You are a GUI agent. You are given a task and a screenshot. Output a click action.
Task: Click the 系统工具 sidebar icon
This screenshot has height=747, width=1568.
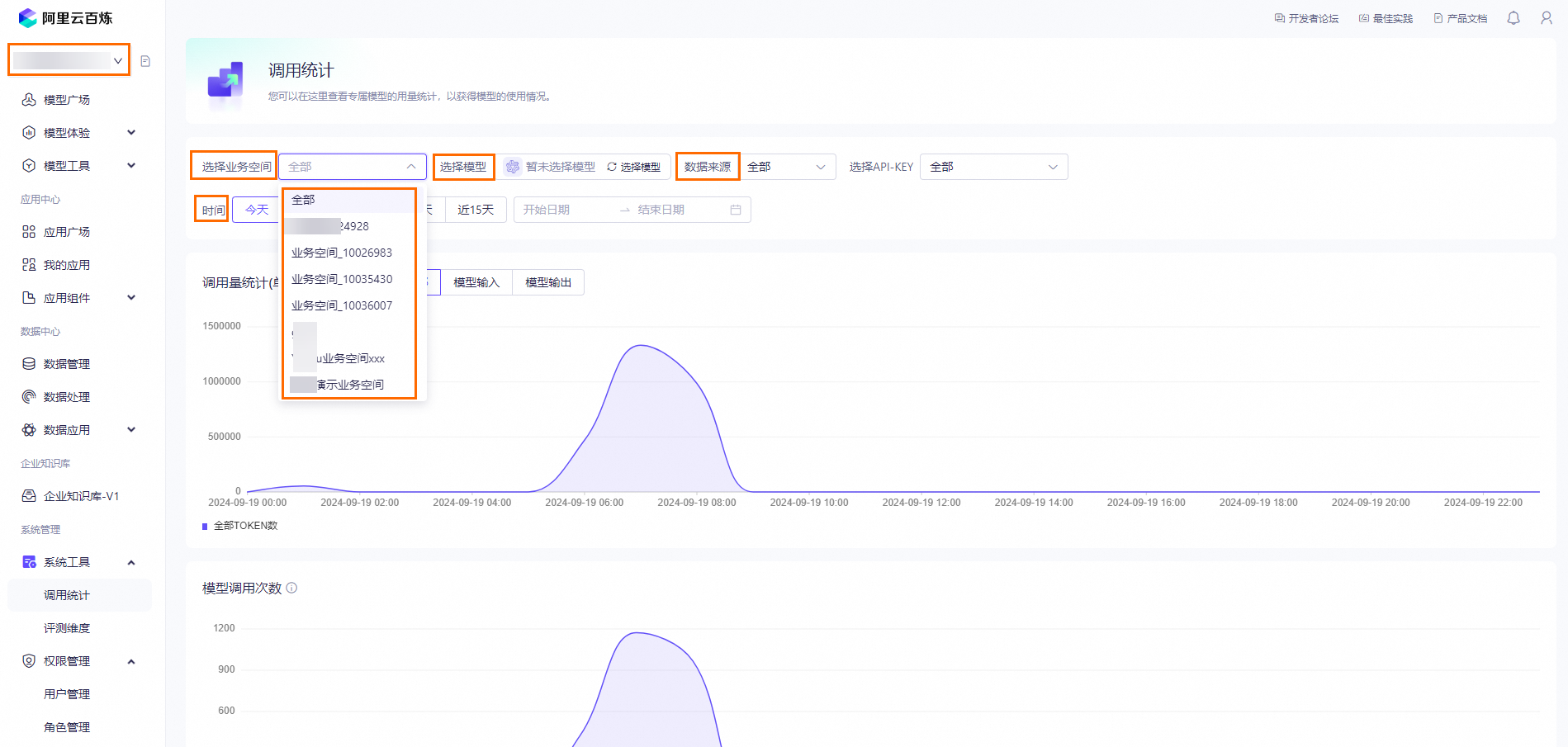(29, 562)
